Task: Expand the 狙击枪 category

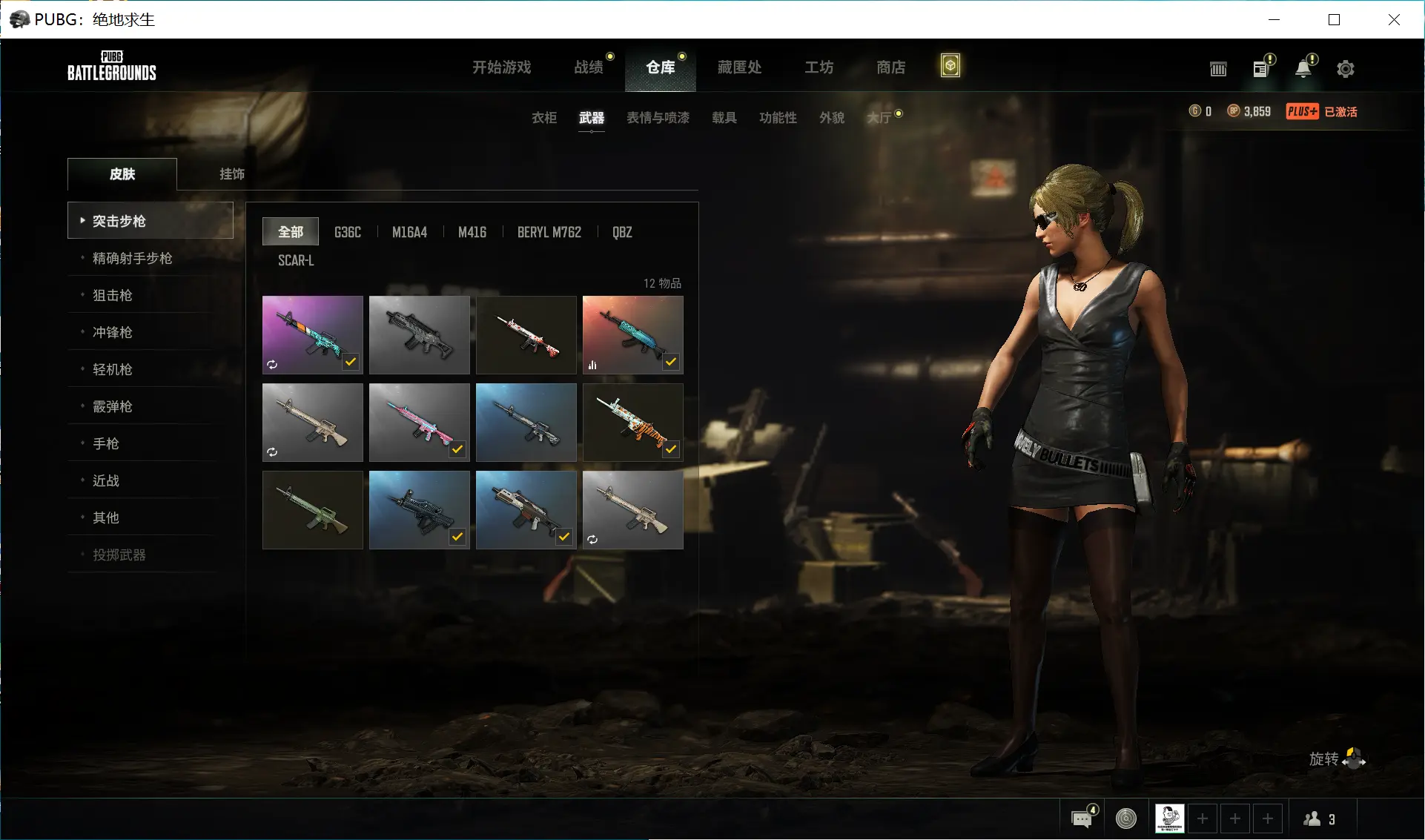Action: (x=151, y=295)
